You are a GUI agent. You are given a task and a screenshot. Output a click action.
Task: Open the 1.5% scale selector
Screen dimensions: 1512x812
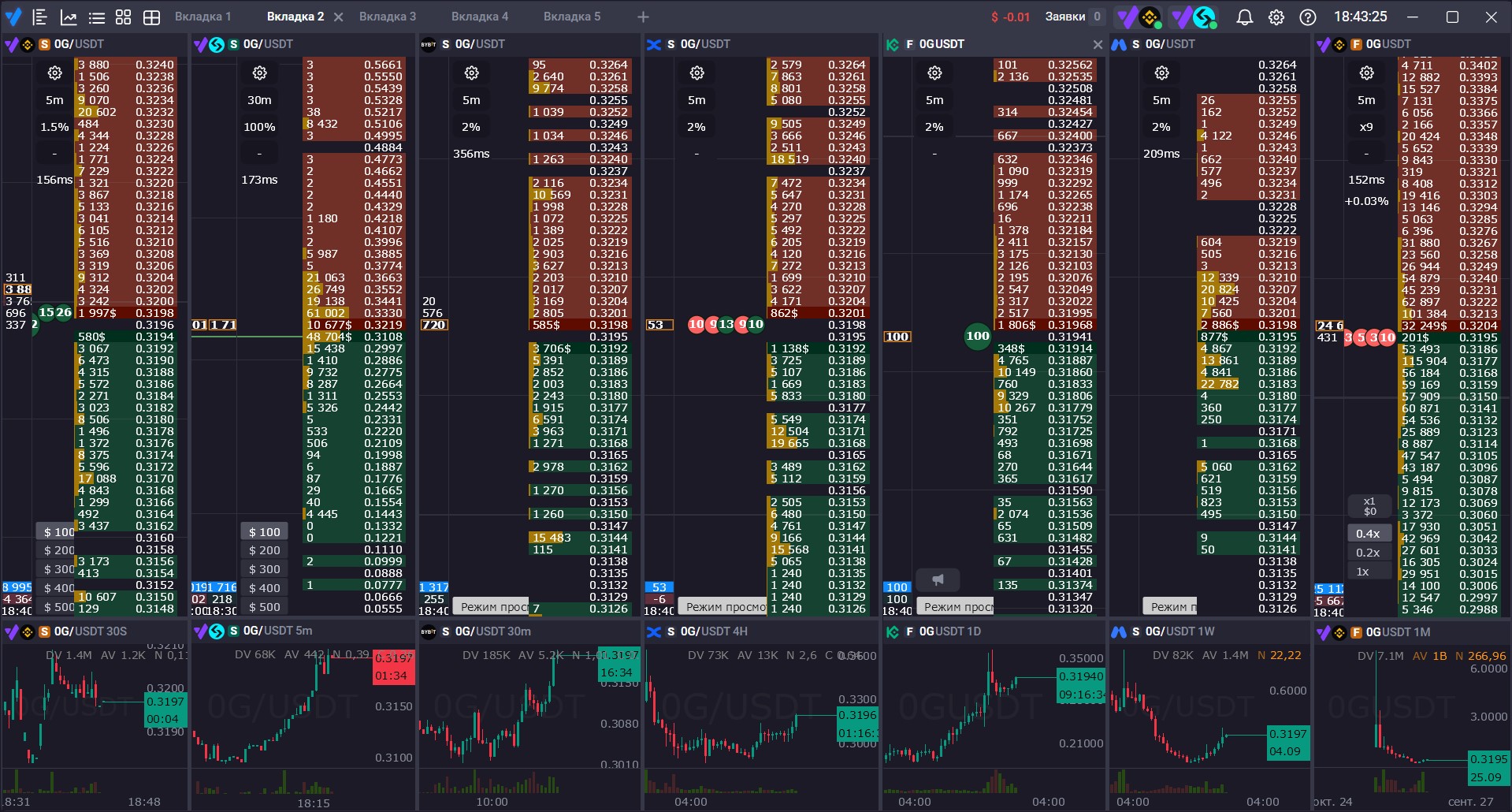pos(54,127)
